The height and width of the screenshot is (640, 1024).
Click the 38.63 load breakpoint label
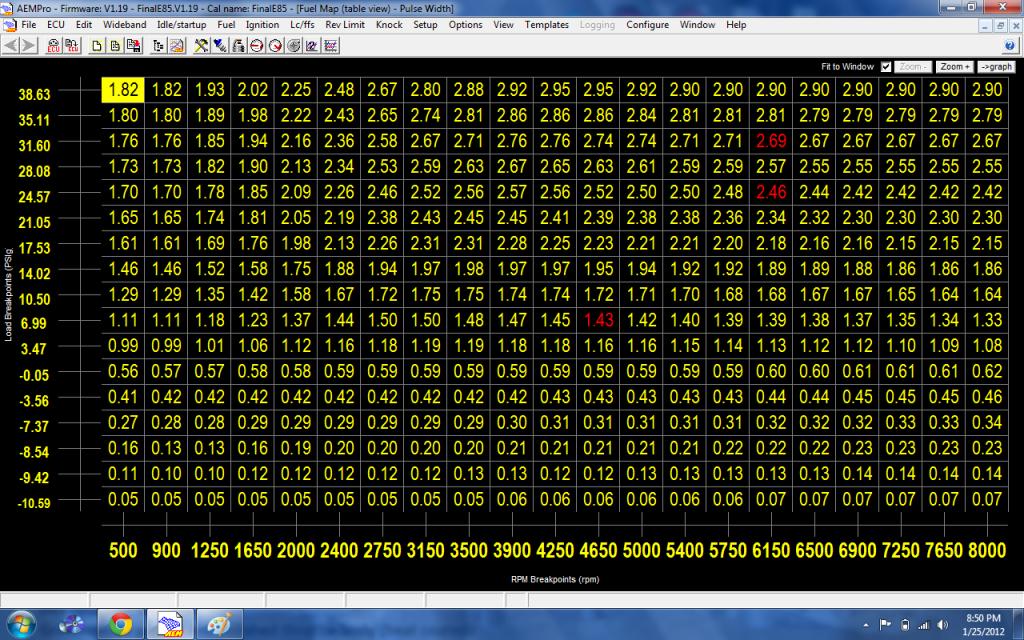[x=34, y=95]
